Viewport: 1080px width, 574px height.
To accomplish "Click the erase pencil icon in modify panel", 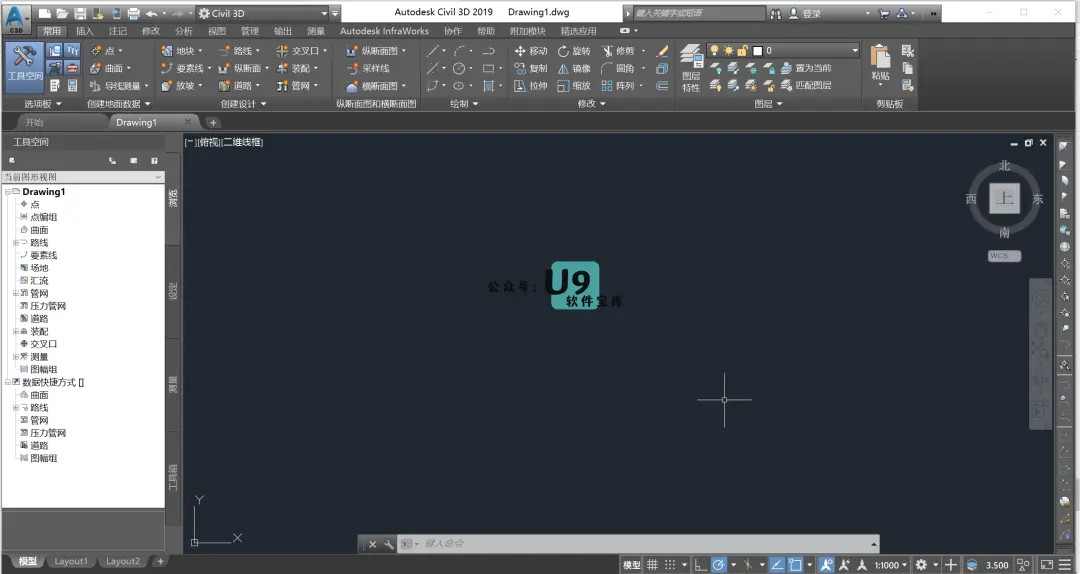I will click(x=662, y=51).
